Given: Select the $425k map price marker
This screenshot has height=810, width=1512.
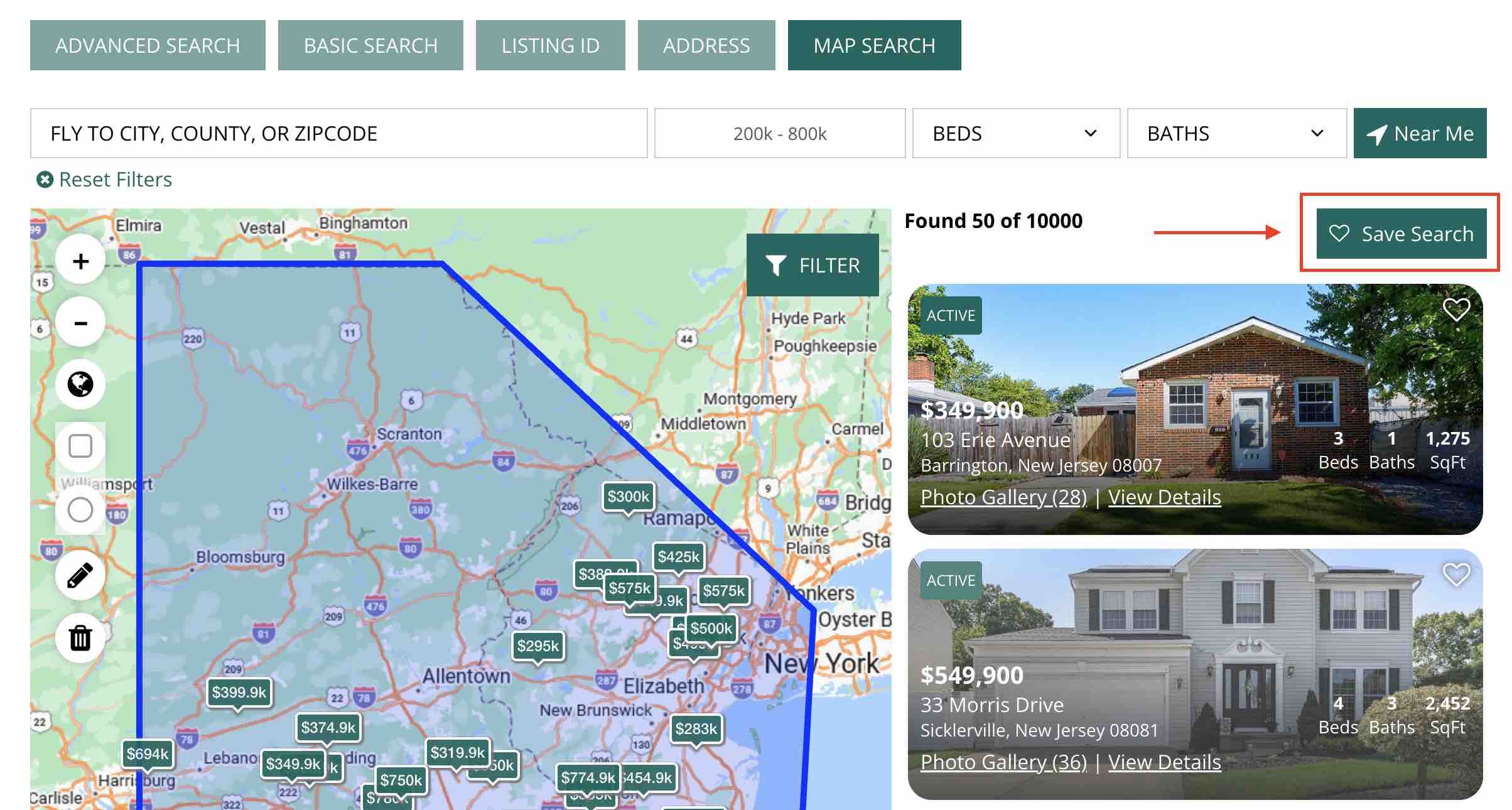Looking at the screenshot, I should tap(678, 557).
